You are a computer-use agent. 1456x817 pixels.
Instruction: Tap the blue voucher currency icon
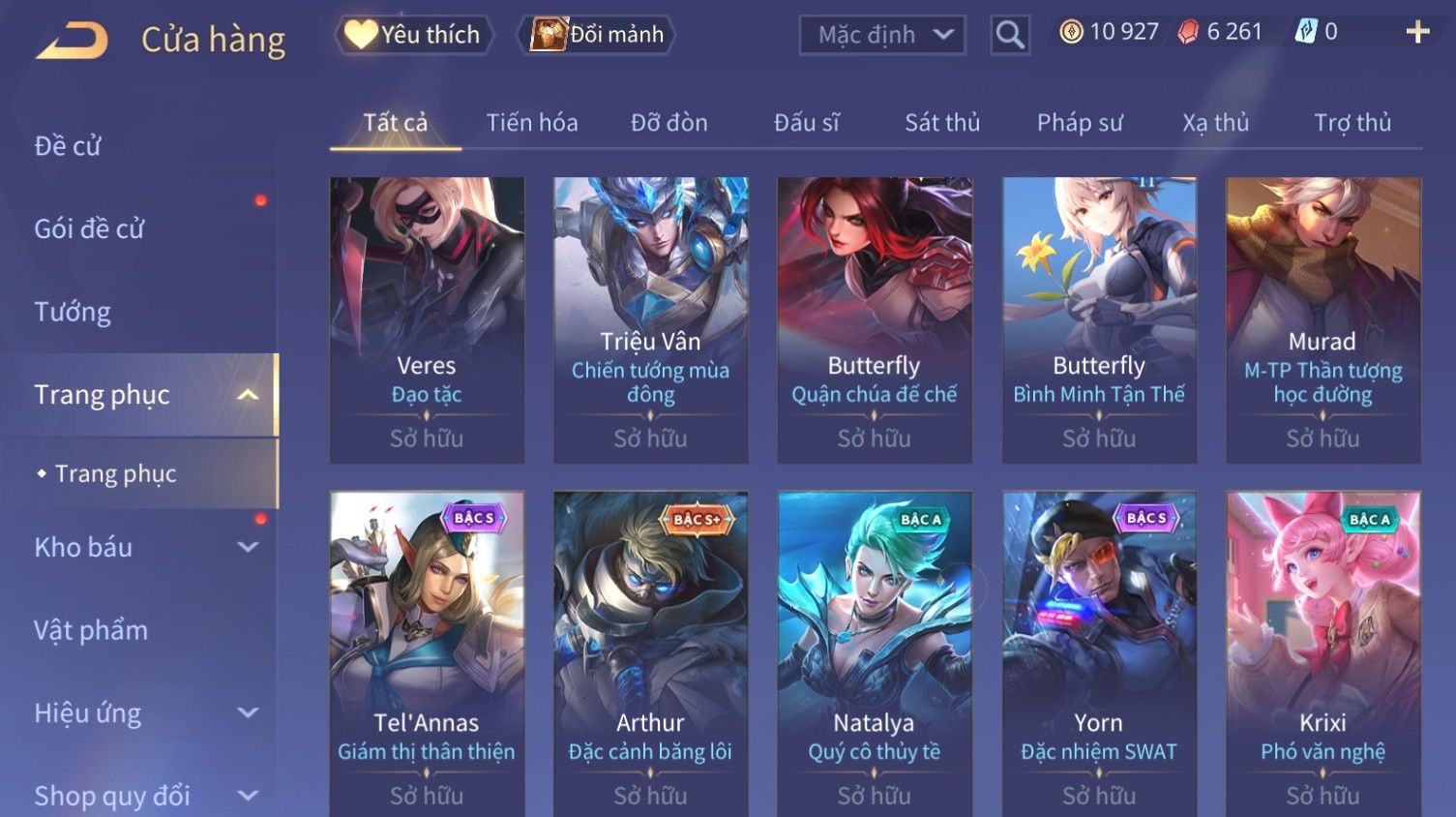click(x=1306, y=32)
